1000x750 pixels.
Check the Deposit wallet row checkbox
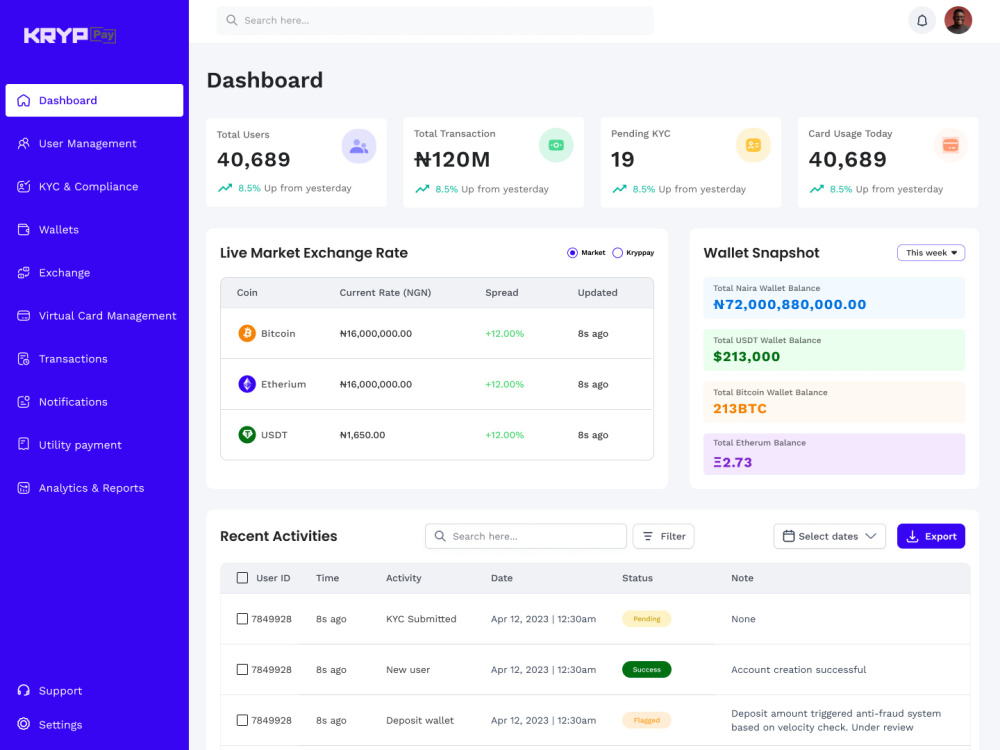coord(242,720)
